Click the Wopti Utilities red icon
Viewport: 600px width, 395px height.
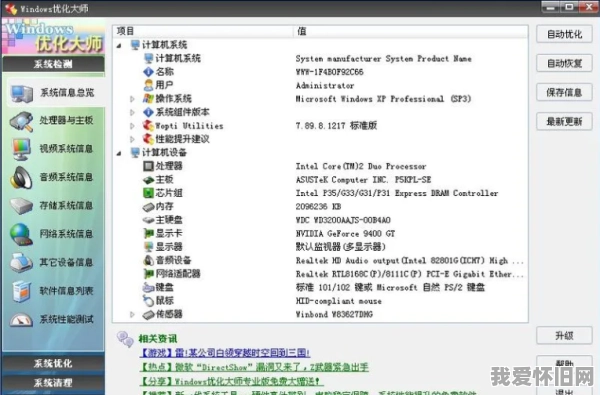pyautogui.click(x=148, y=126)
